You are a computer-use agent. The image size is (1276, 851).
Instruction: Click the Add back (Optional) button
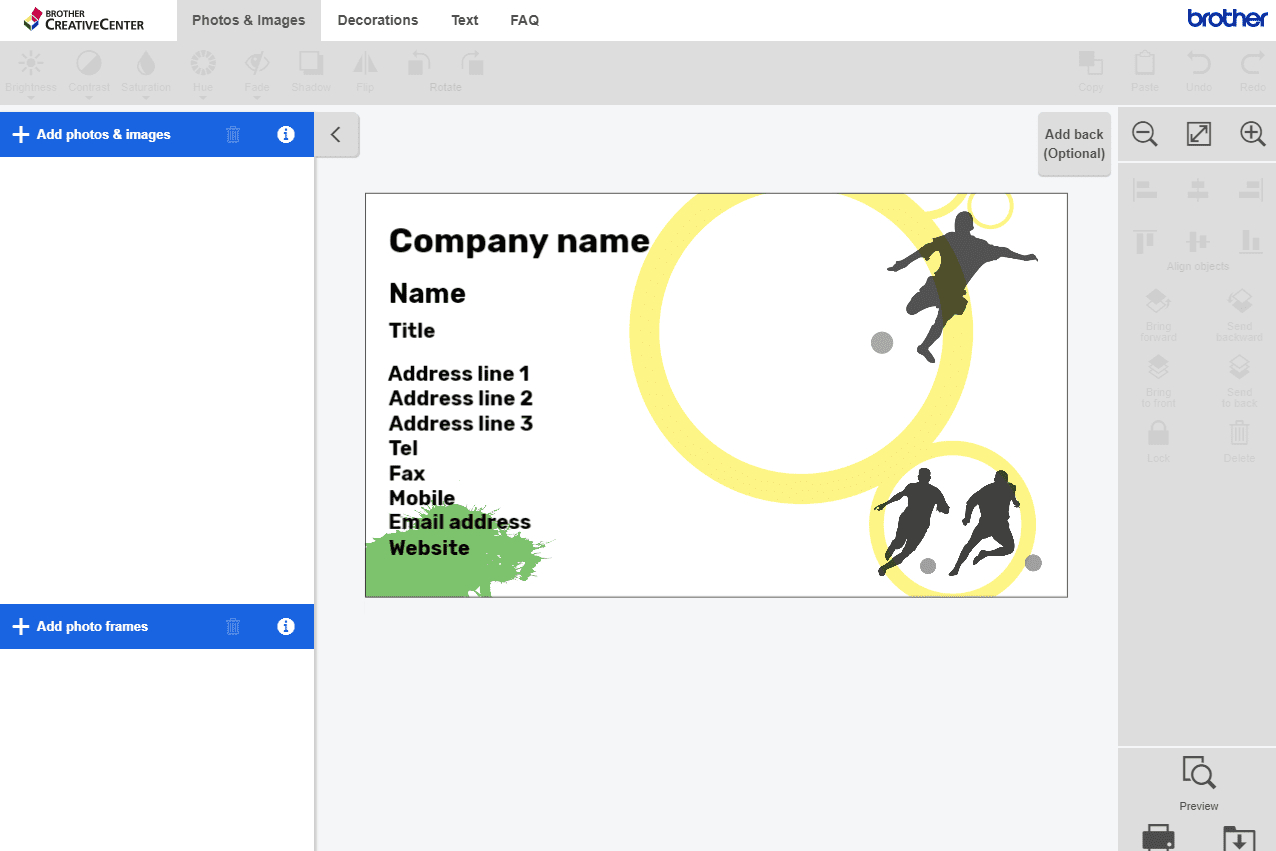1073,144
